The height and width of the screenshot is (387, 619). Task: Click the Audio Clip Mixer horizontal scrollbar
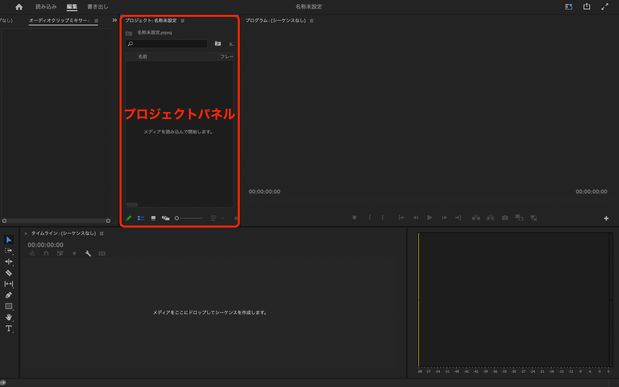[56, 221]
